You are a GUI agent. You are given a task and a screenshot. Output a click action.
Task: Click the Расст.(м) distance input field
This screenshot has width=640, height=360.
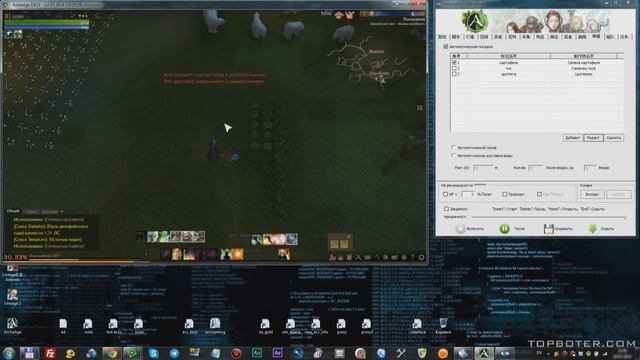coord(483,168)
